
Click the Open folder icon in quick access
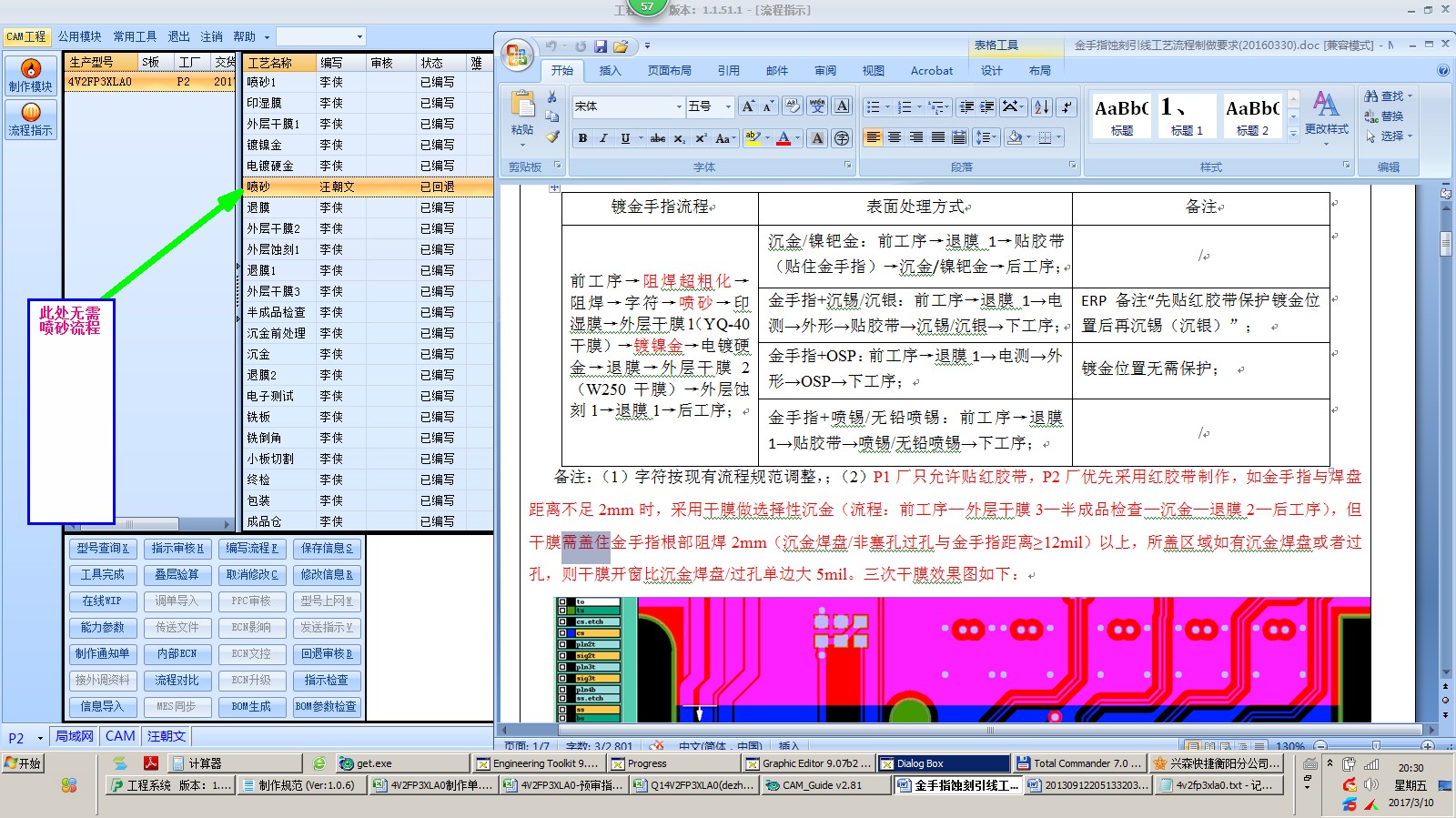[x=621, y=46]
